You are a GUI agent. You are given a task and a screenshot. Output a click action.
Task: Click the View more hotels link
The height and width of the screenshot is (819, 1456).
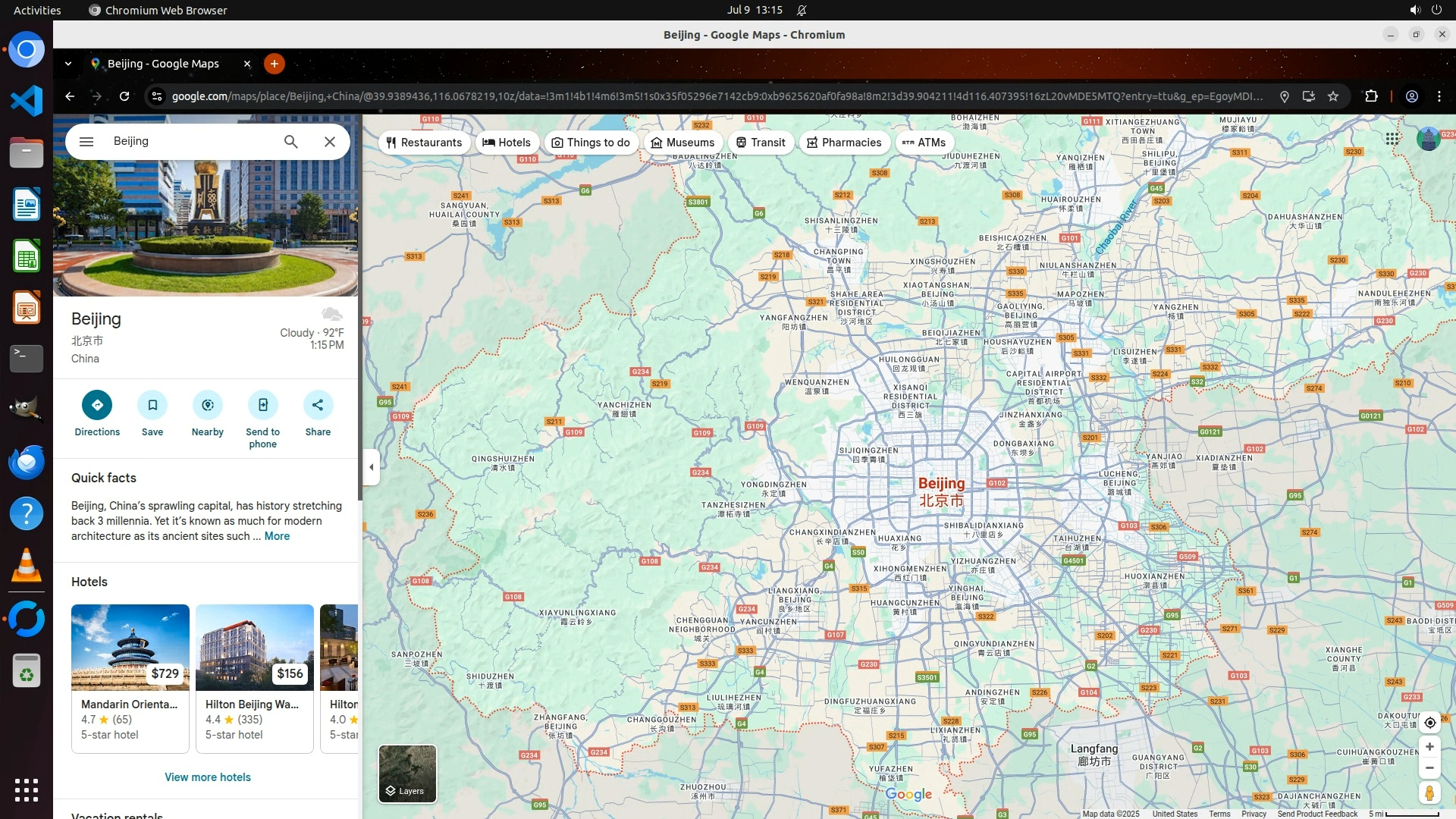click(208, 777)
